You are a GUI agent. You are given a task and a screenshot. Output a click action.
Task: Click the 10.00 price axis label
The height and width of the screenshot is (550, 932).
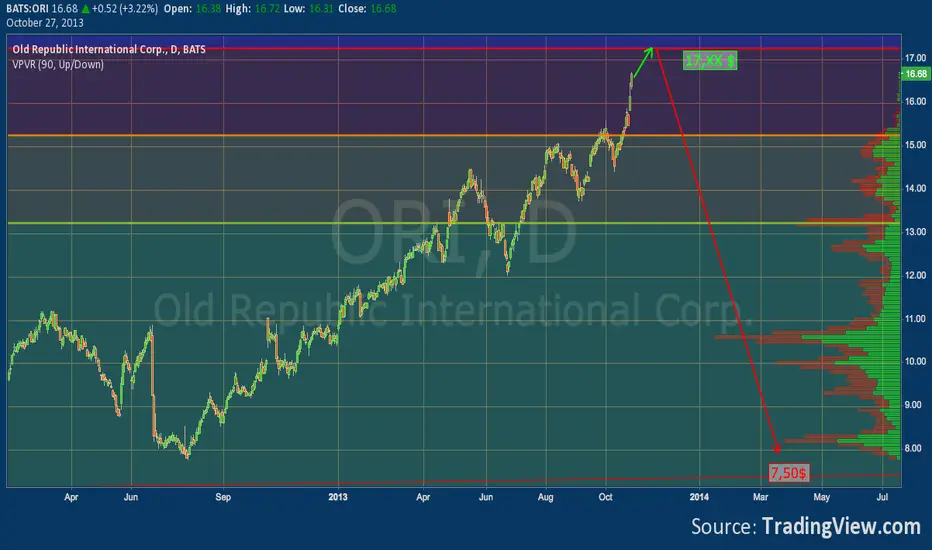[x=915, y=362]
